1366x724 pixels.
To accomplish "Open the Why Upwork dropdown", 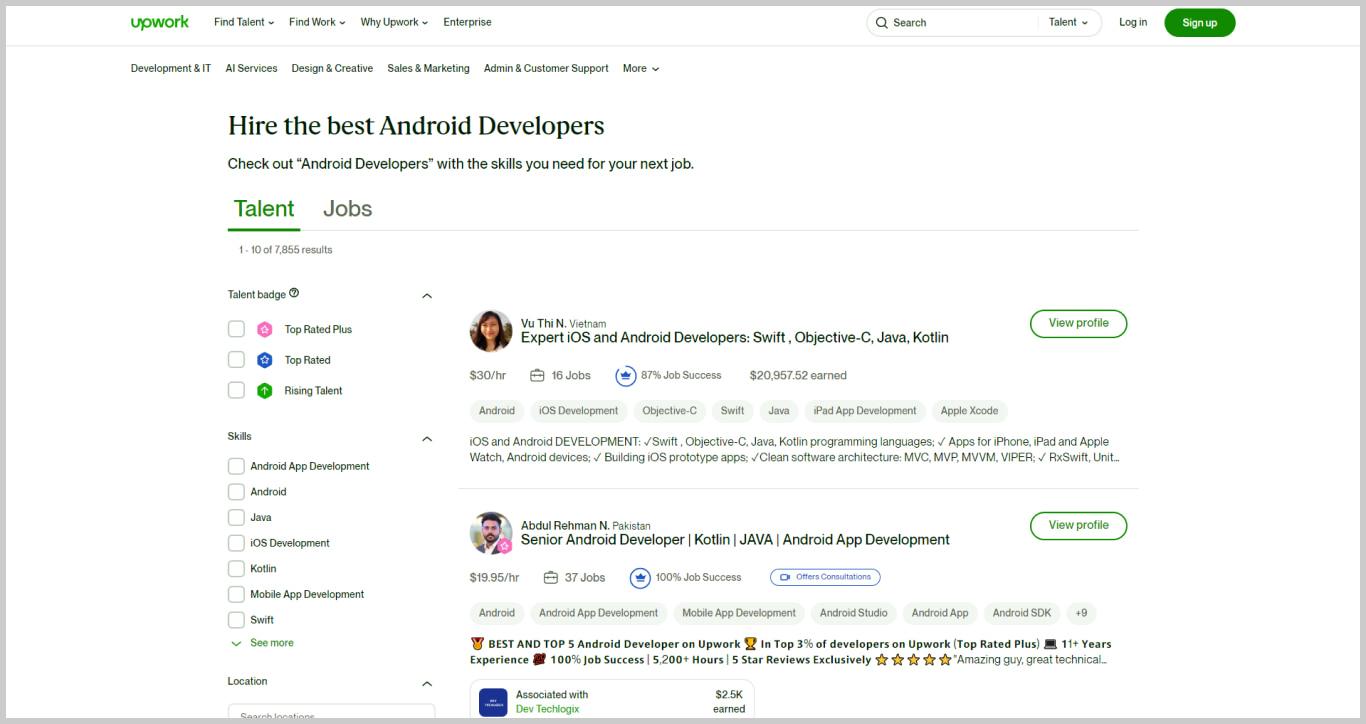I will (394, 22).
